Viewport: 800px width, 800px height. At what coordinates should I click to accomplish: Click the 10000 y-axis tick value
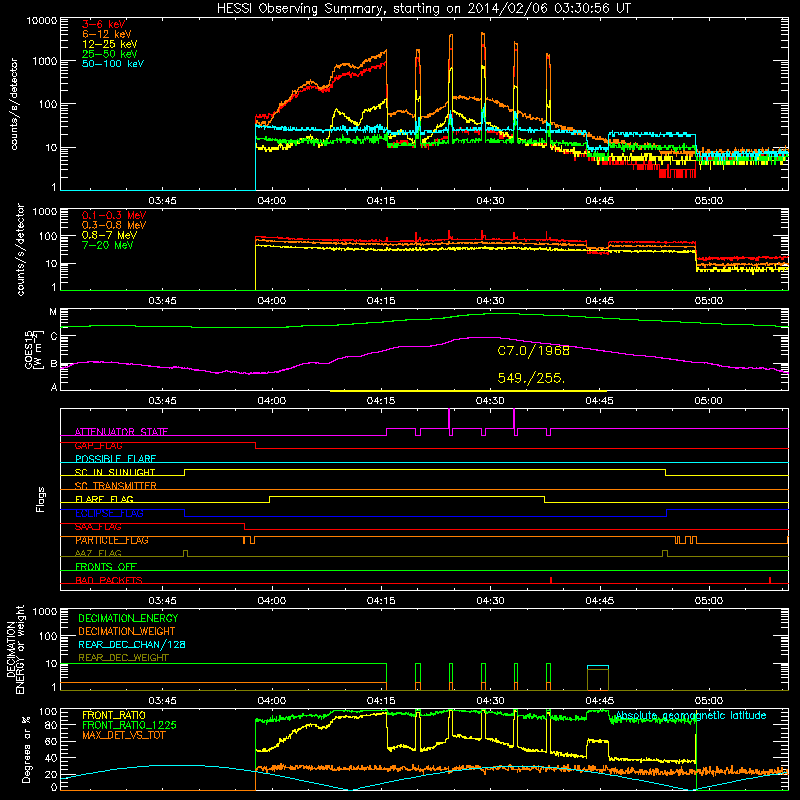tap(42, 20)
